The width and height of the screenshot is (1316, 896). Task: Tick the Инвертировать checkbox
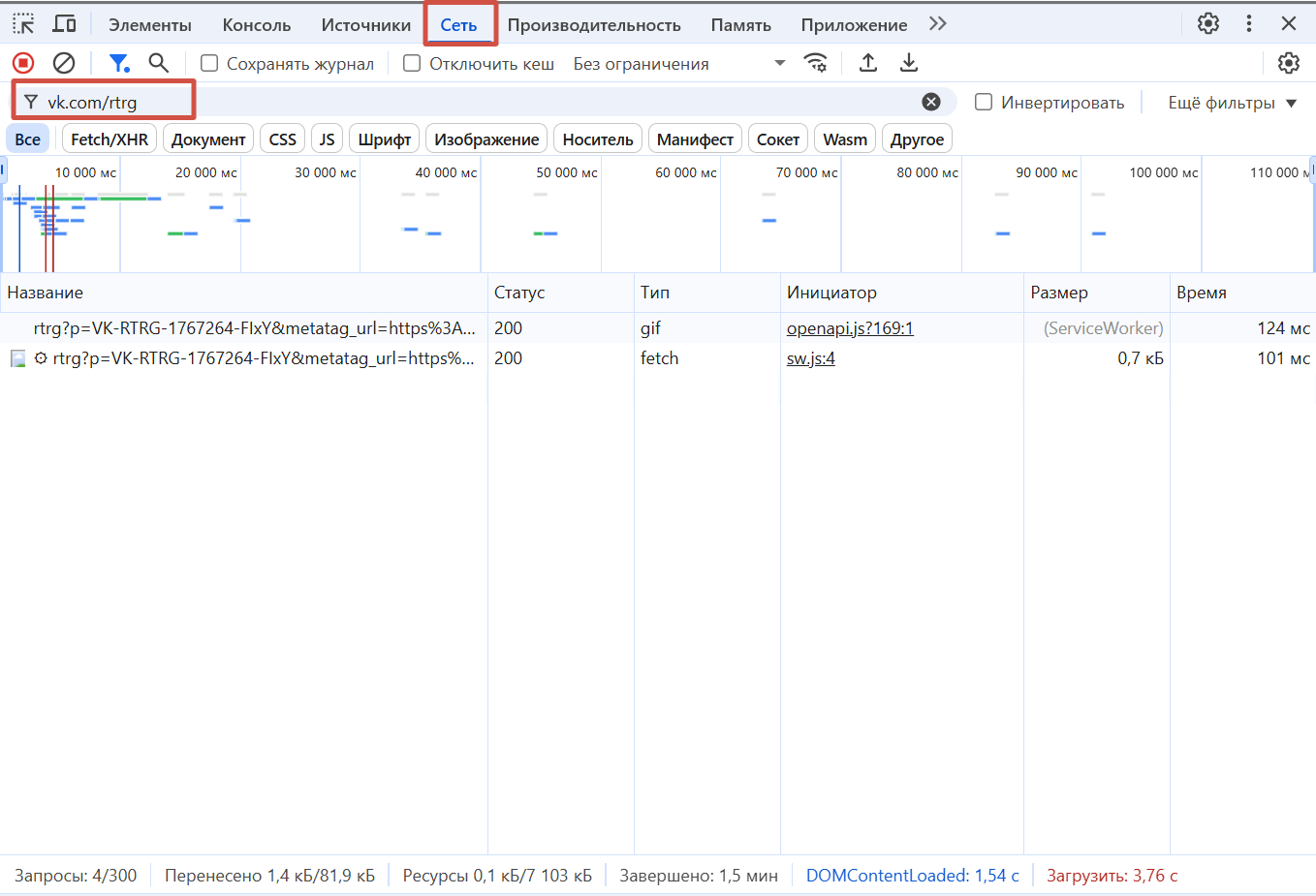[984, 103]
